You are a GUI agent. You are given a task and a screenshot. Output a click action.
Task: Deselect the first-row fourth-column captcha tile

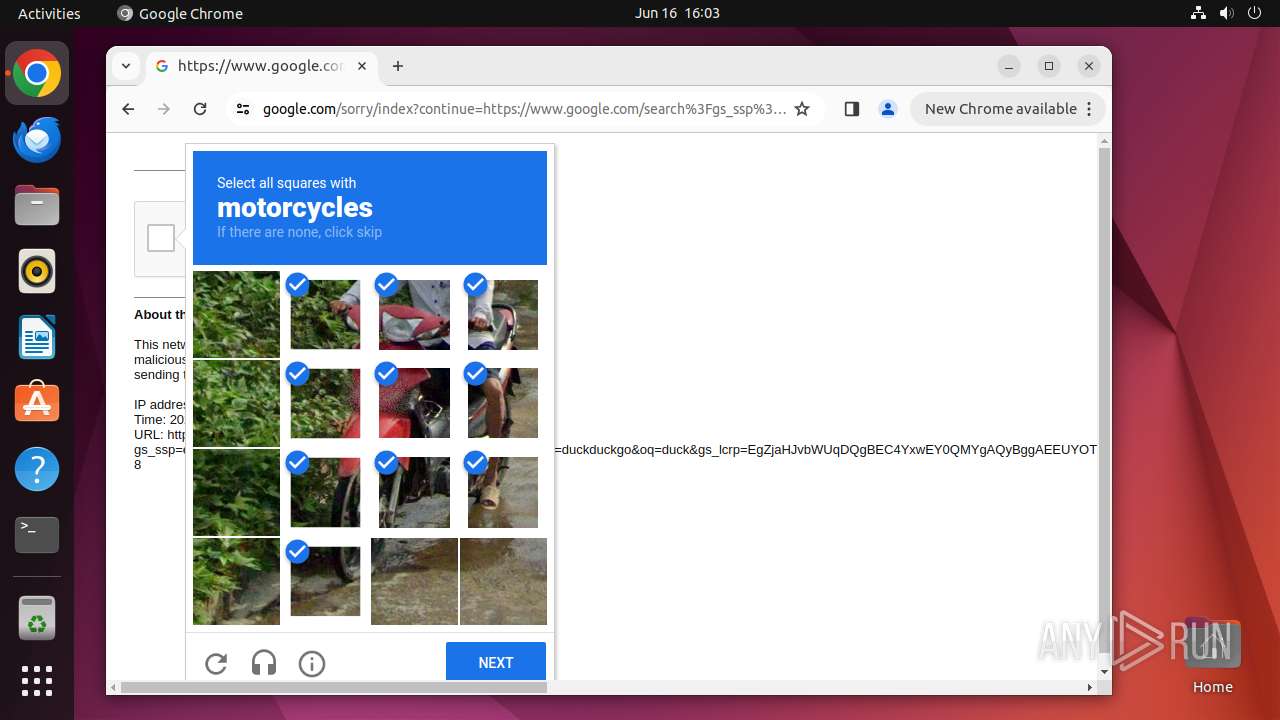pos(503,314)
